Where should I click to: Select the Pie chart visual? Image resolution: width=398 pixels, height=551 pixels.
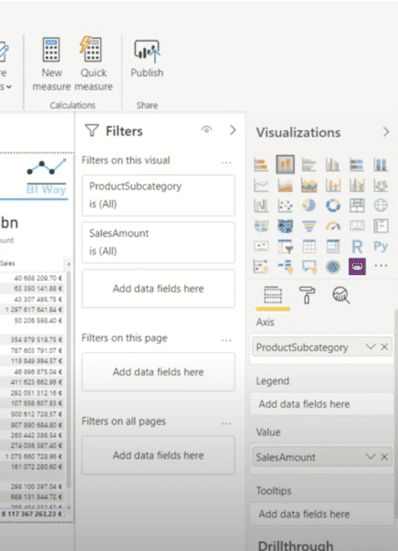pos(309,205)
